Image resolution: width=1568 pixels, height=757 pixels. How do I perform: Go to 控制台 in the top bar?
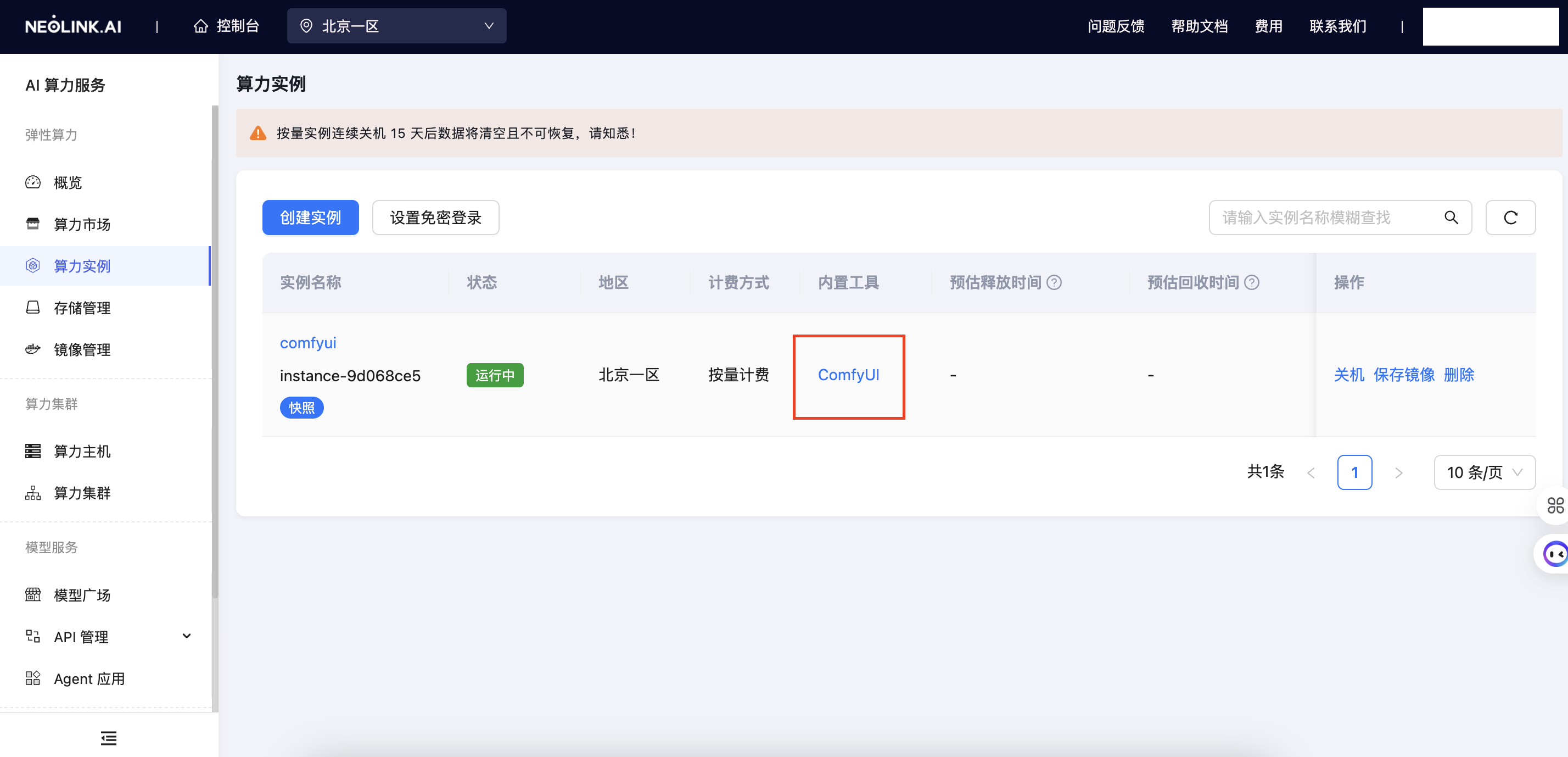pyautogui.click(x=237, y=26)
